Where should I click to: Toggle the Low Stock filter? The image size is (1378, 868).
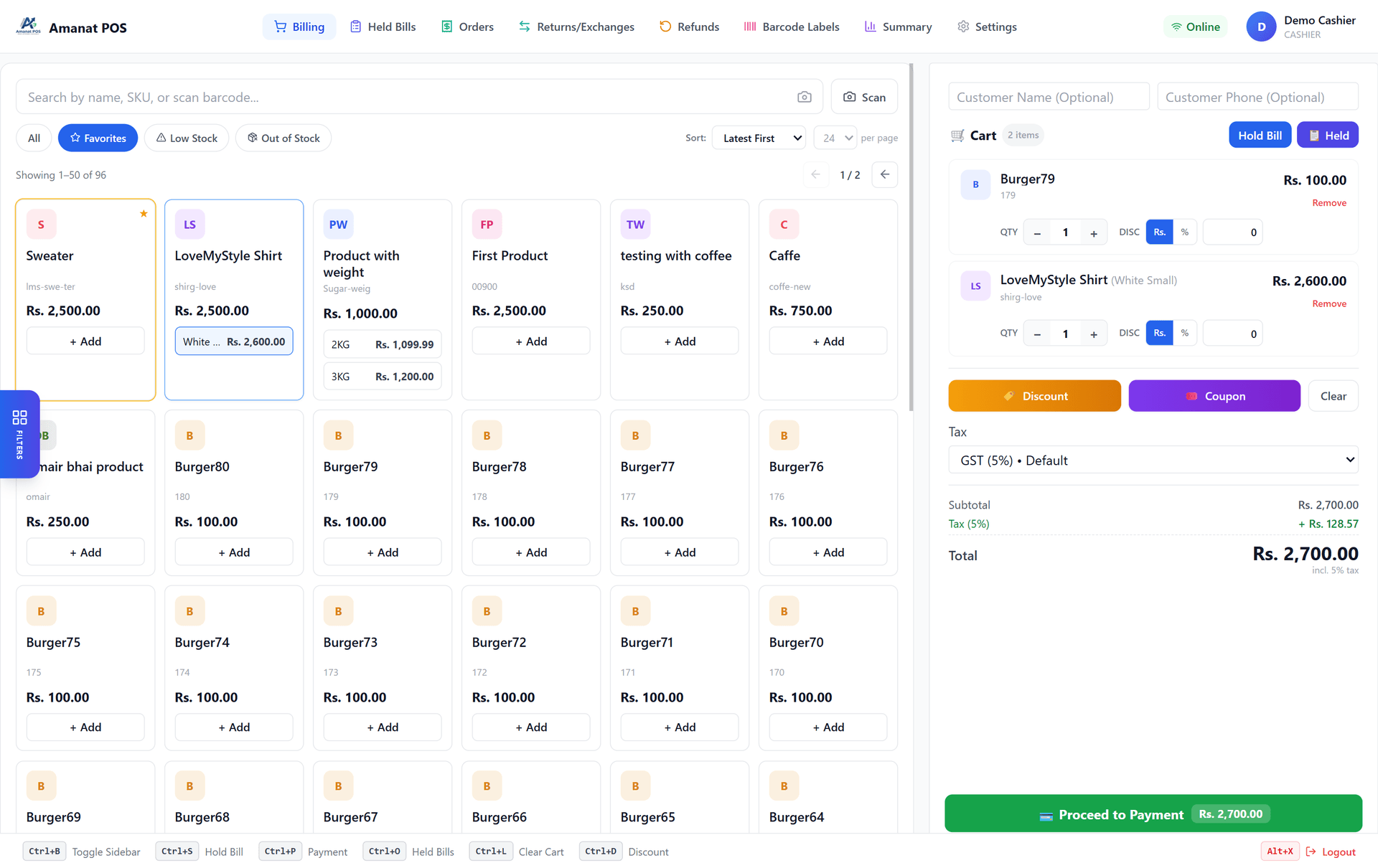click(x=187, y=138)
